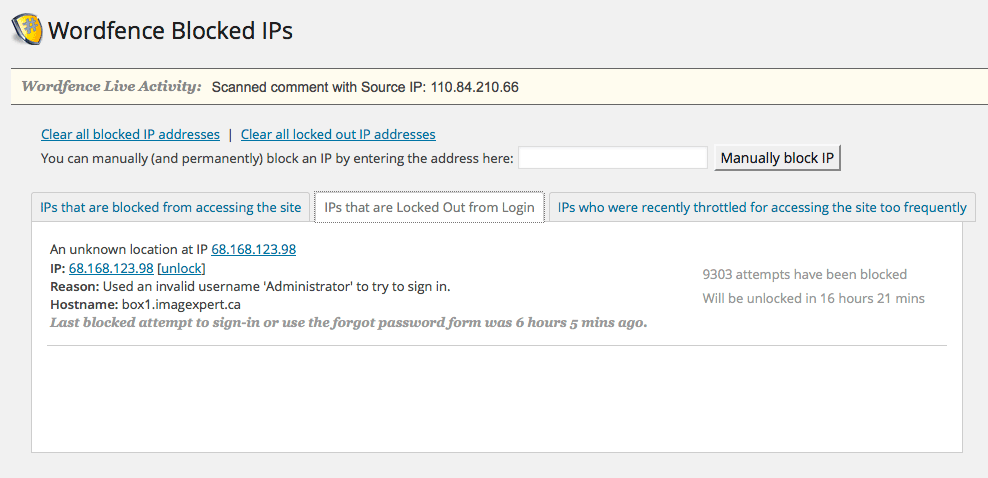
Task: Click the Wordfence shield logo icon
Action: coord(27,30)
